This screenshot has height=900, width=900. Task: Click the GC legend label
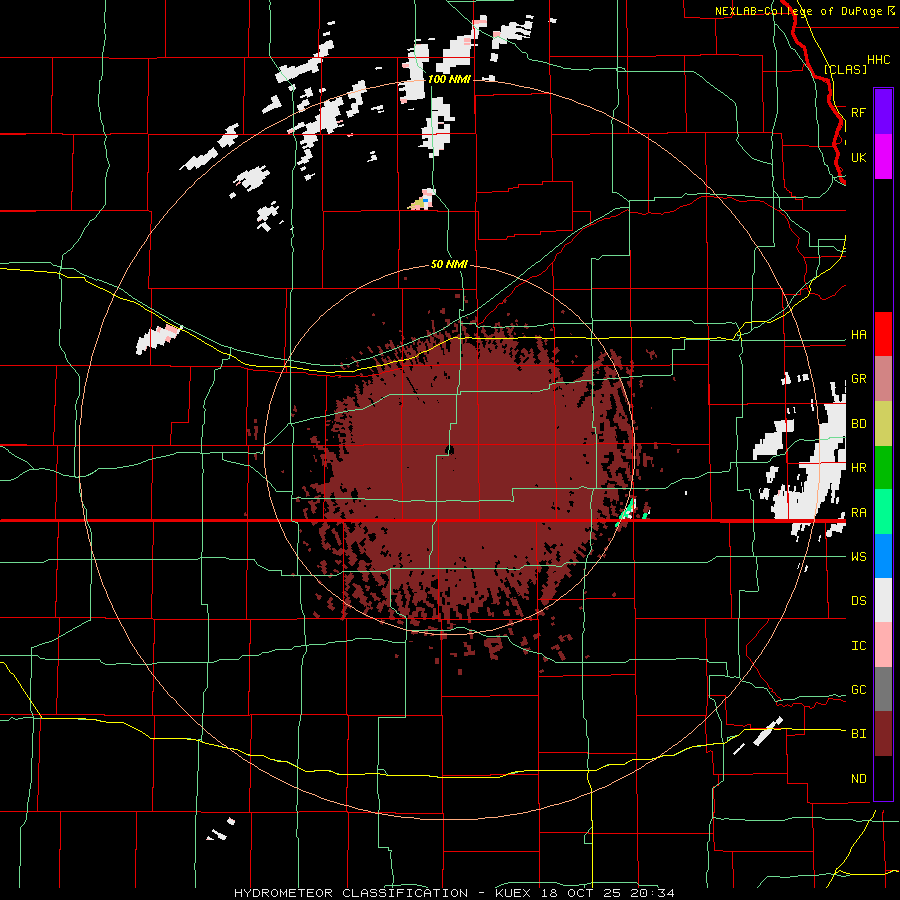pos(858,690)
